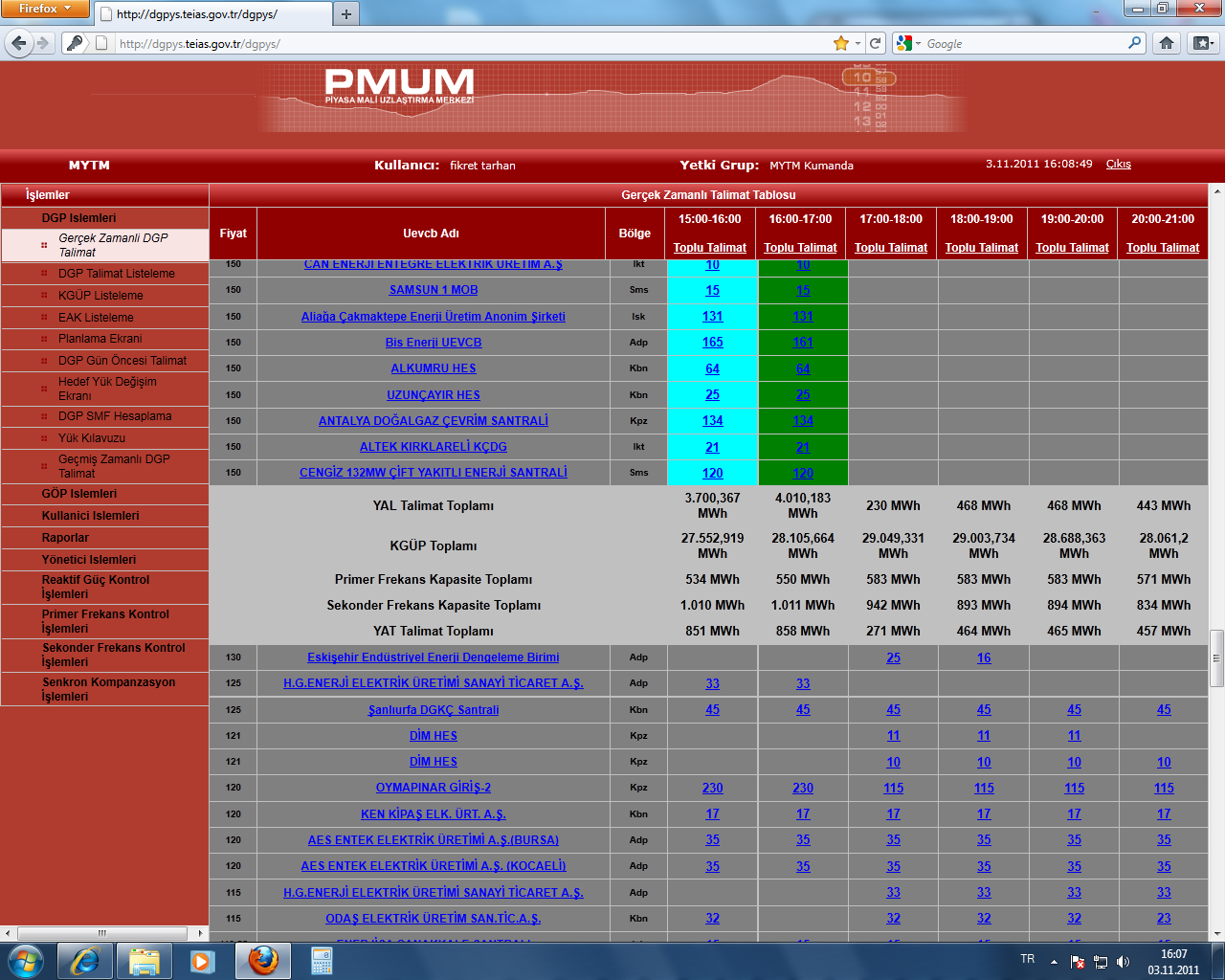Click the network tray icon
Screen dimensions: 1225x980
(x=1101, y=962)
